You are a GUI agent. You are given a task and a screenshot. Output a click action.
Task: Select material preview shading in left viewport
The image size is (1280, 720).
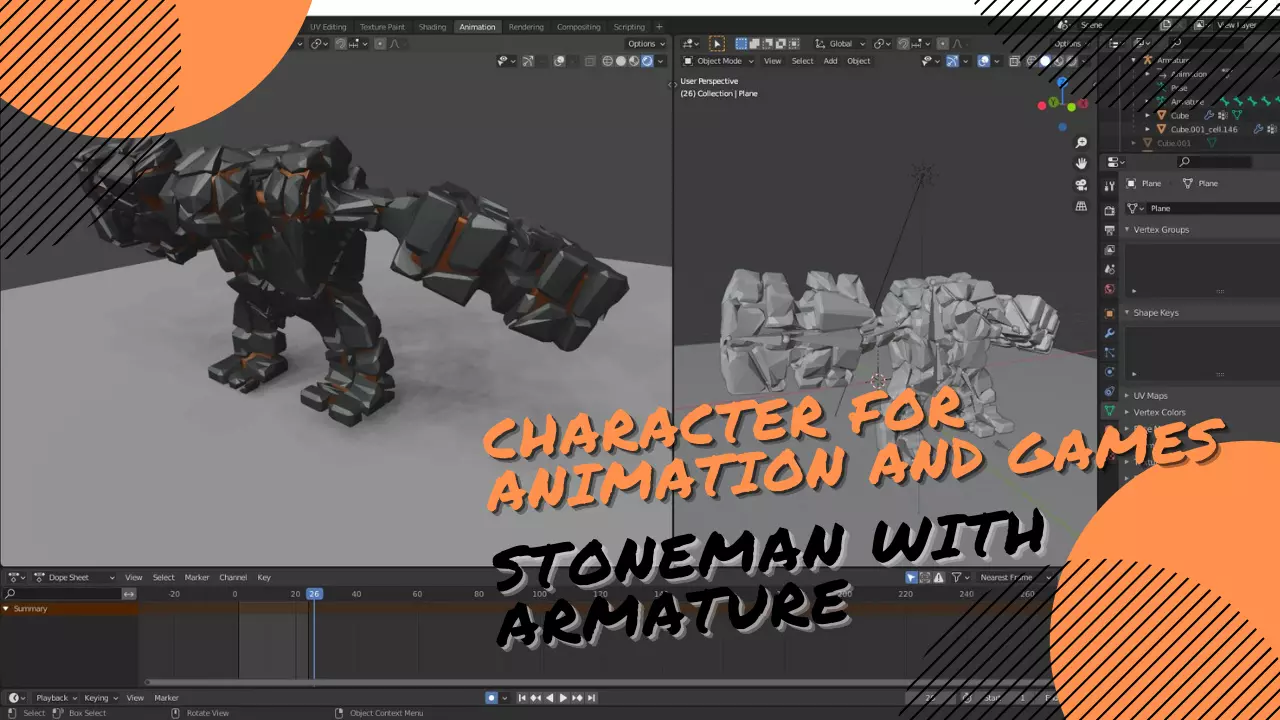(x=633, y=61)
